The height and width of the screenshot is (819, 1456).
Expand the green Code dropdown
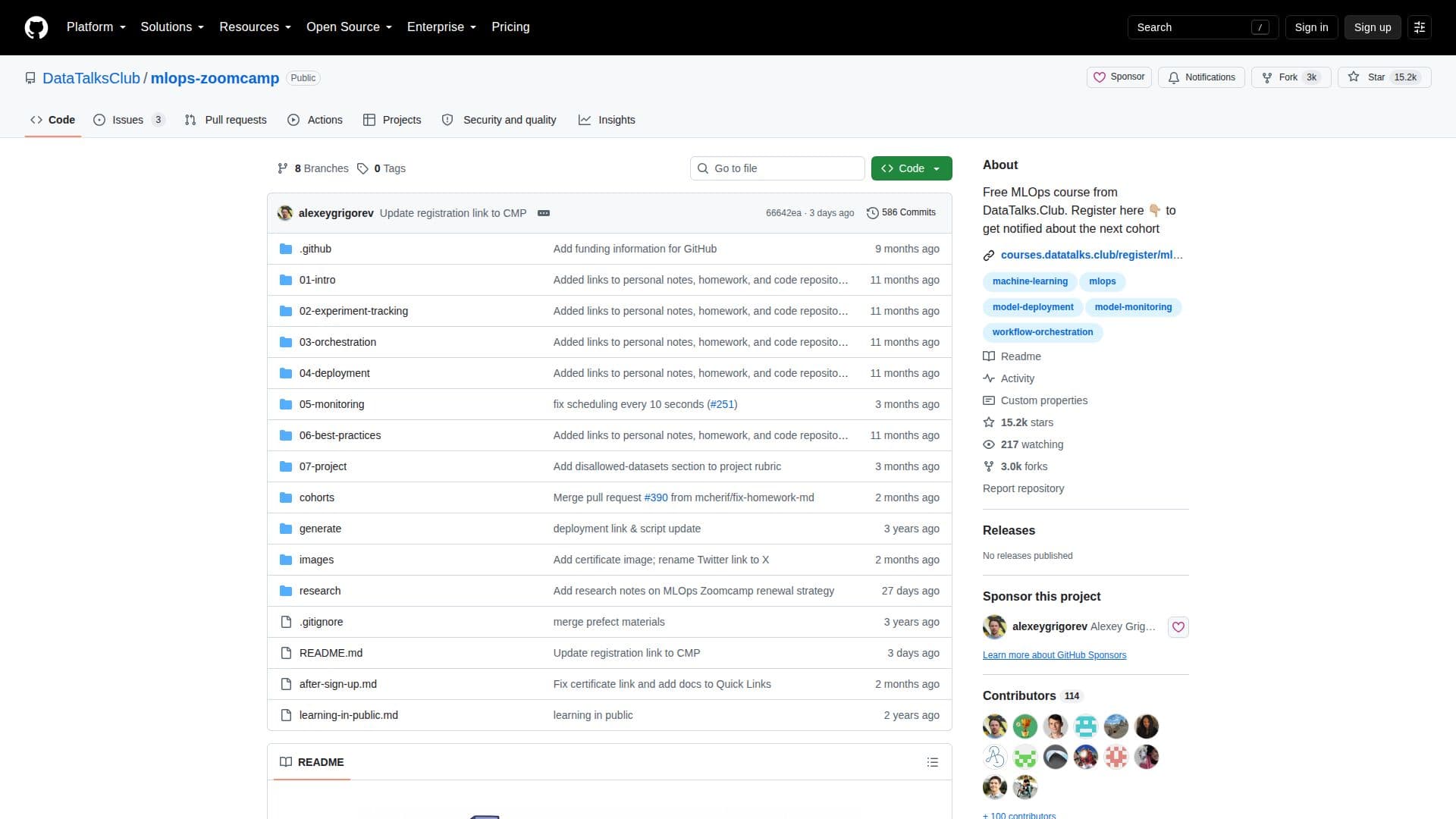[912, 168]
